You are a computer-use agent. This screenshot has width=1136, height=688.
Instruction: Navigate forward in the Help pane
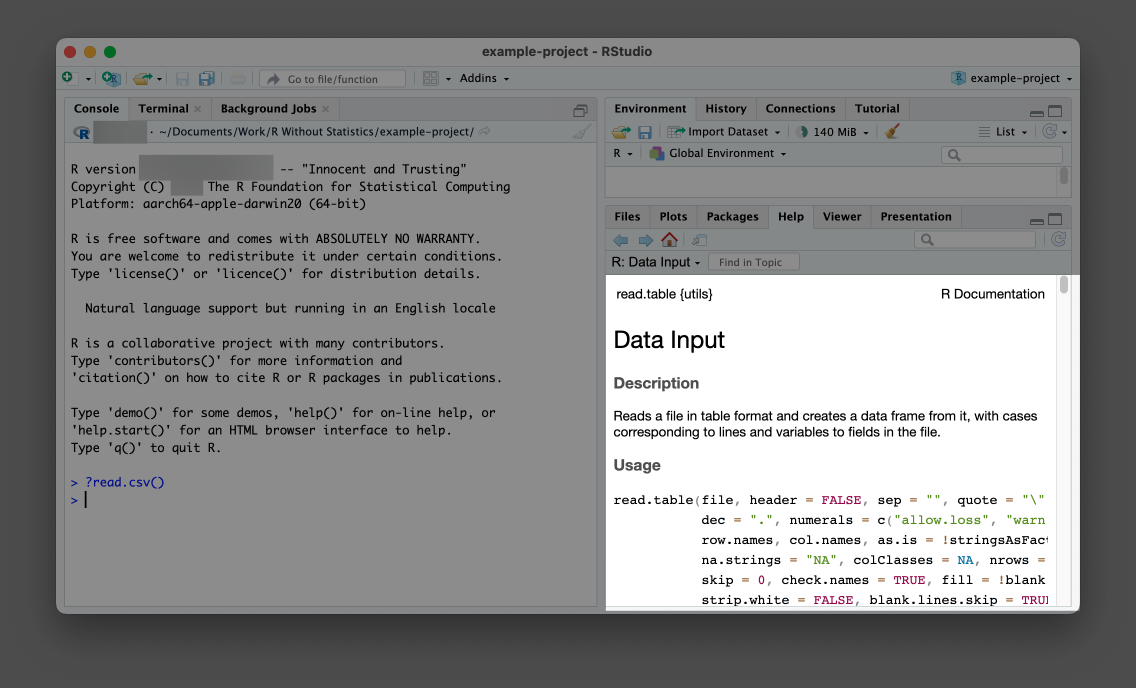pyautogui.click(x=644, y=239)
